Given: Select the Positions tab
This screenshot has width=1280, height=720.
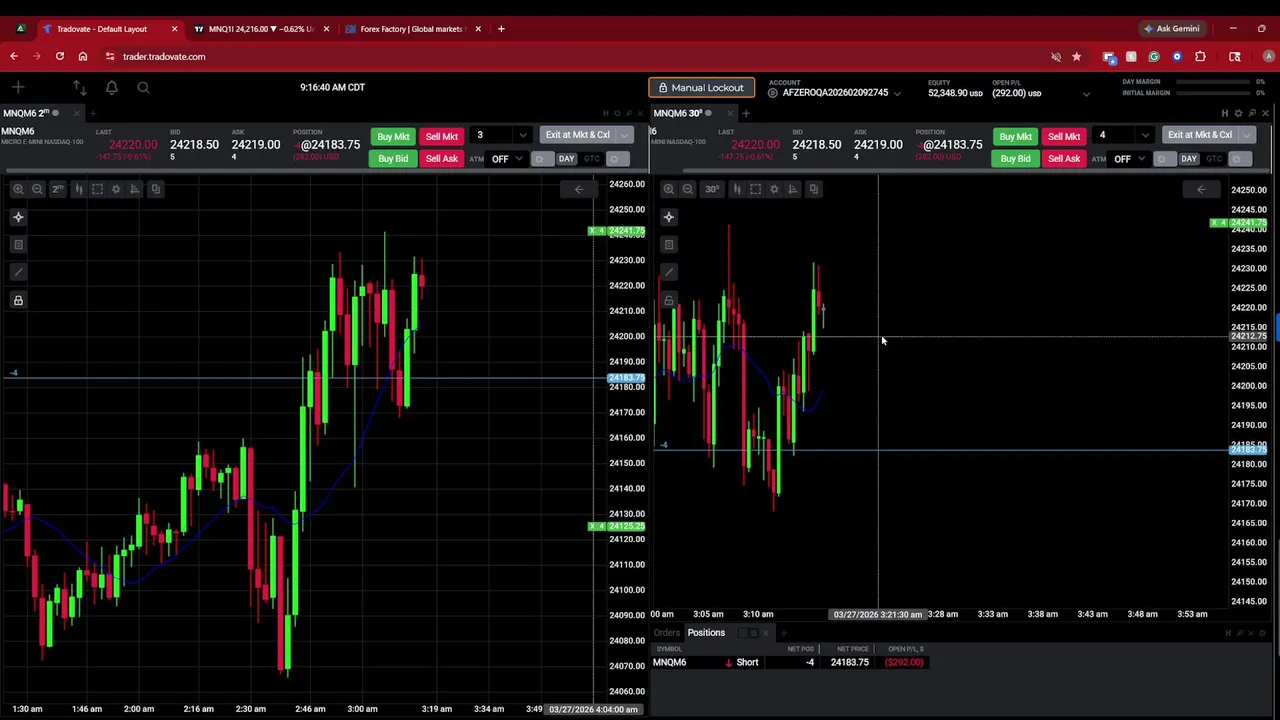Looking at the screenshot, I should (706, 633).
